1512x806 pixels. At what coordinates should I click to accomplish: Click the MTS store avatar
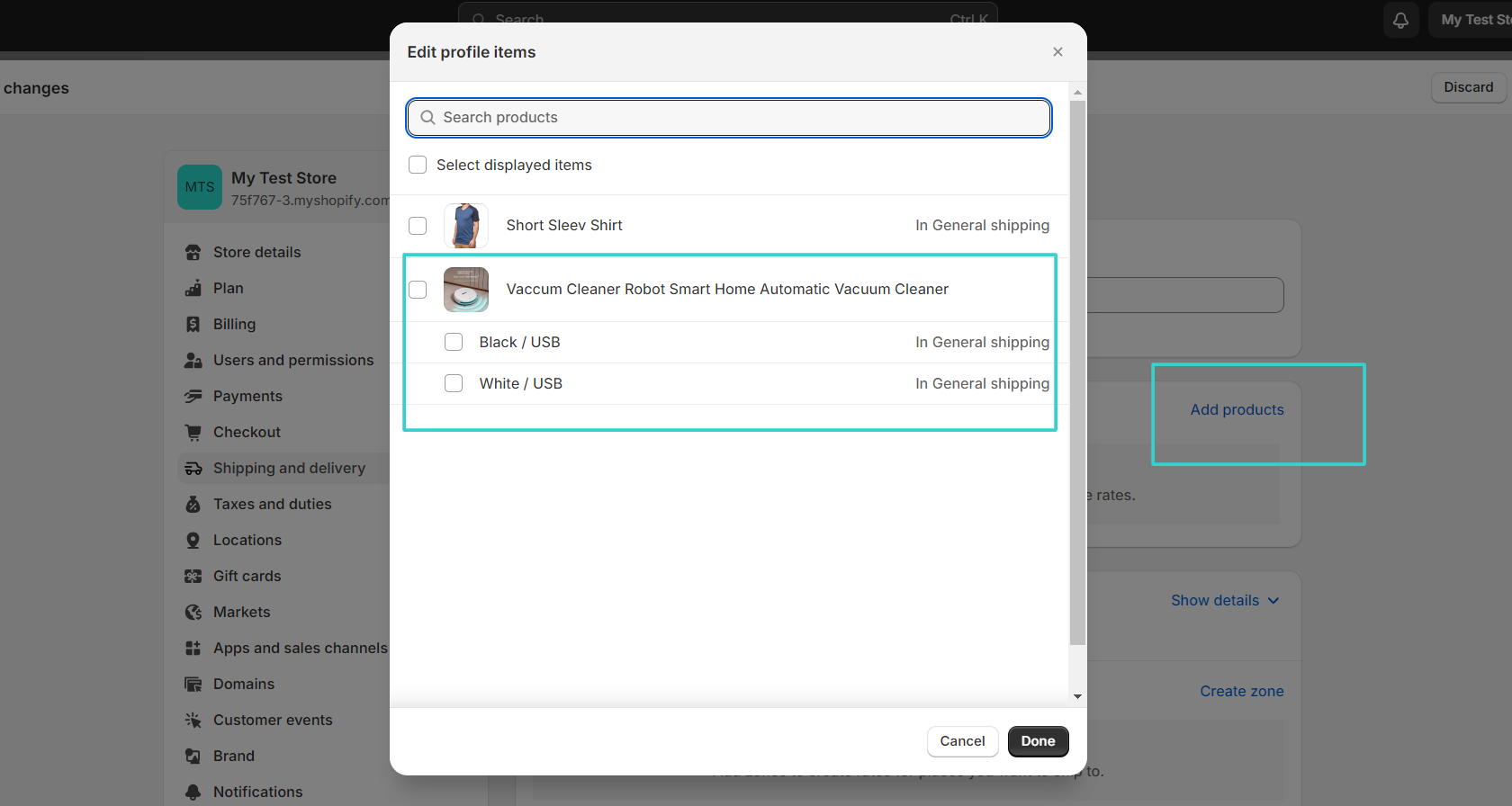click(200, 187)
